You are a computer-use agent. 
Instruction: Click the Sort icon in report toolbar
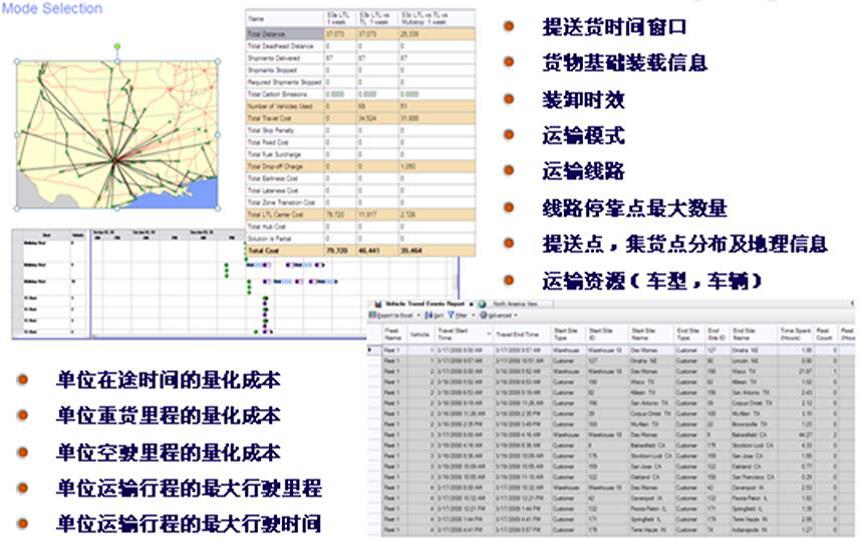pos(427,314)
